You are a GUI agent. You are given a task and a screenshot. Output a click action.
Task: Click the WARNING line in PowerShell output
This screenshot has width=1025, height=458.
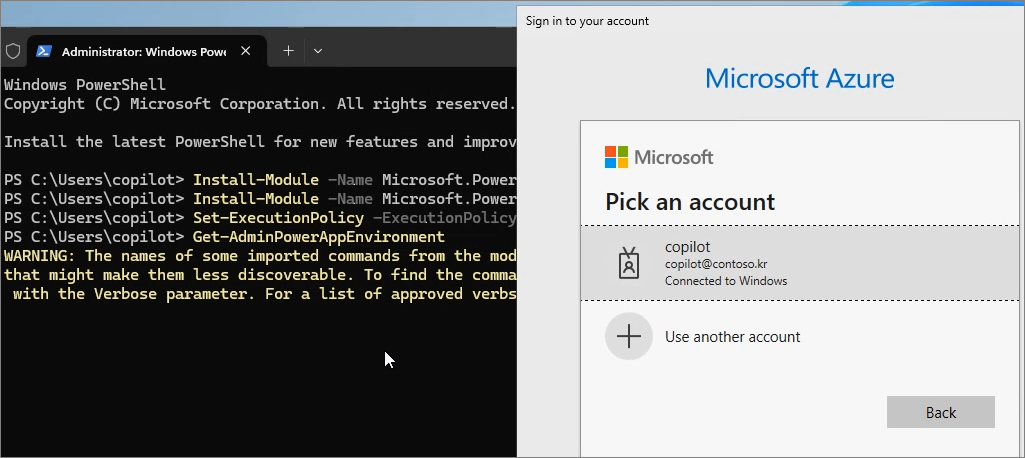click(x=260, y=255)
